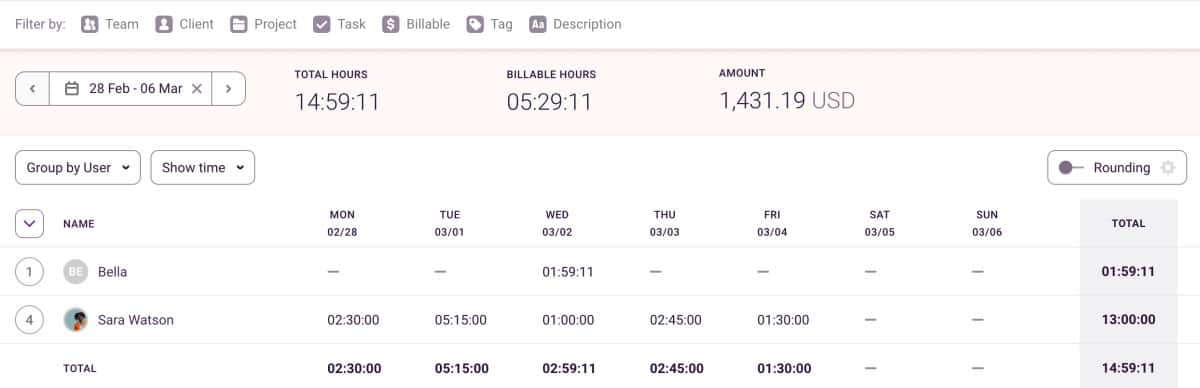
Task: Filter by Billable dollar icon
Action: 391,24
